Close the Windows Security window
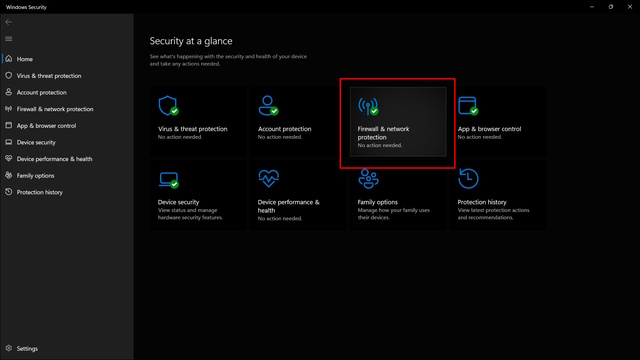Screen dimensions: 640x360 click(x=630, y=7)
